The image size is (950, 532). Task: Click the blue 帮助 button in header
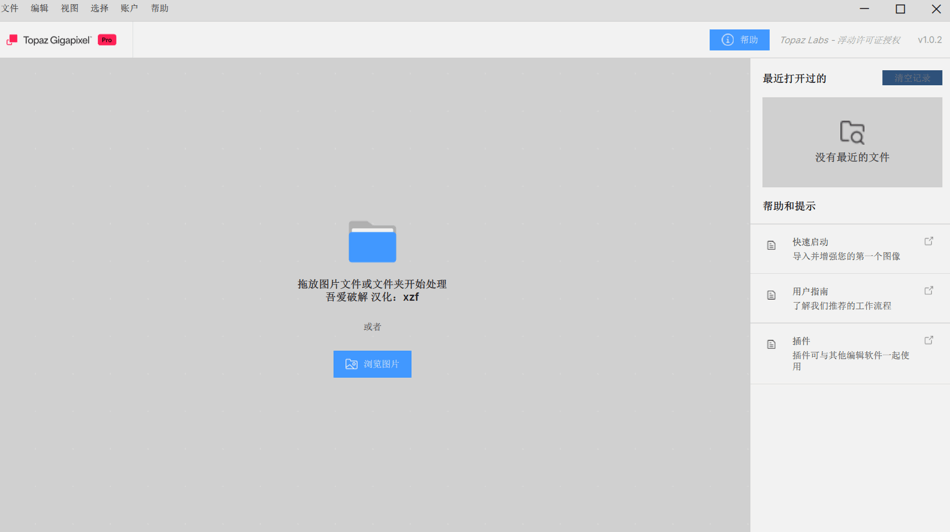(x=739, y=40)
